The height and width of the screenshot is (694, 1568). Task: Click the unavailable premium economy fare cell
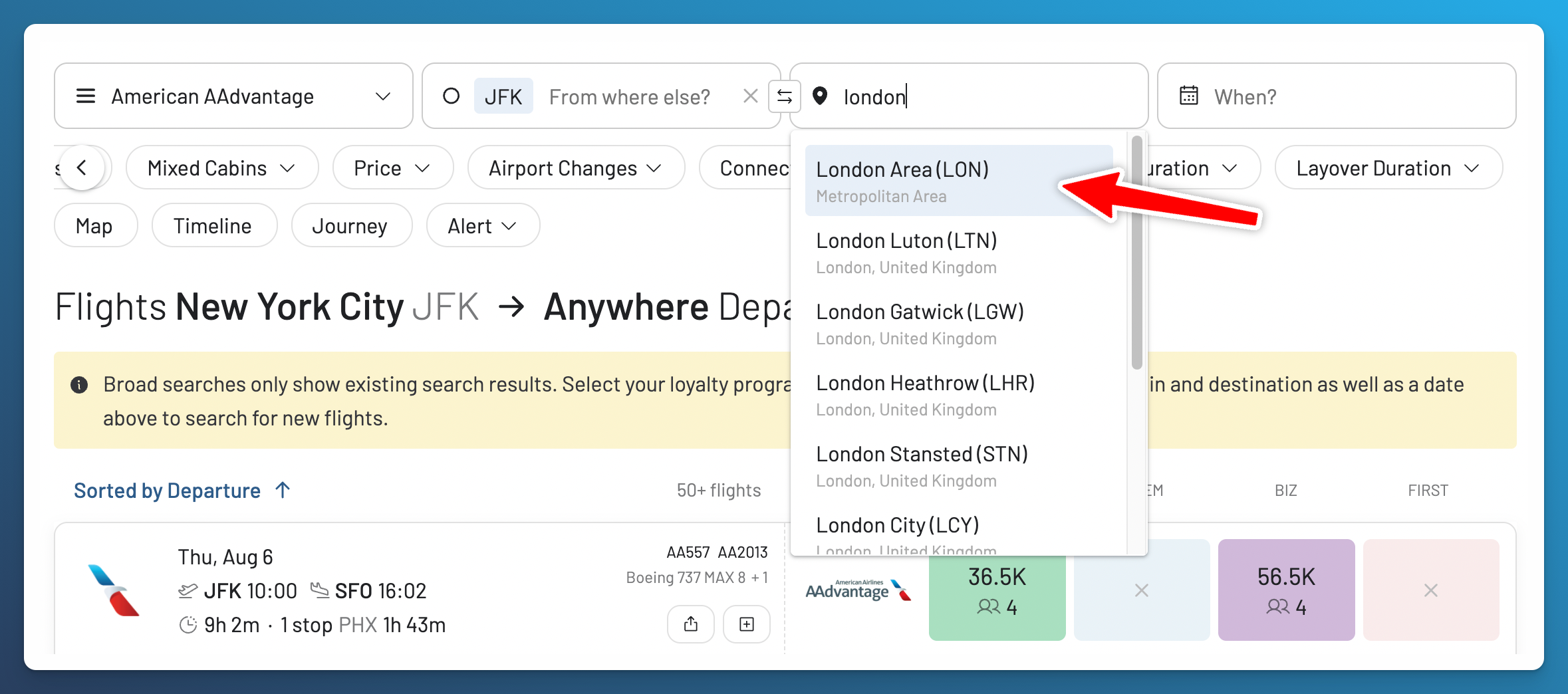[x=1141, y=590]
